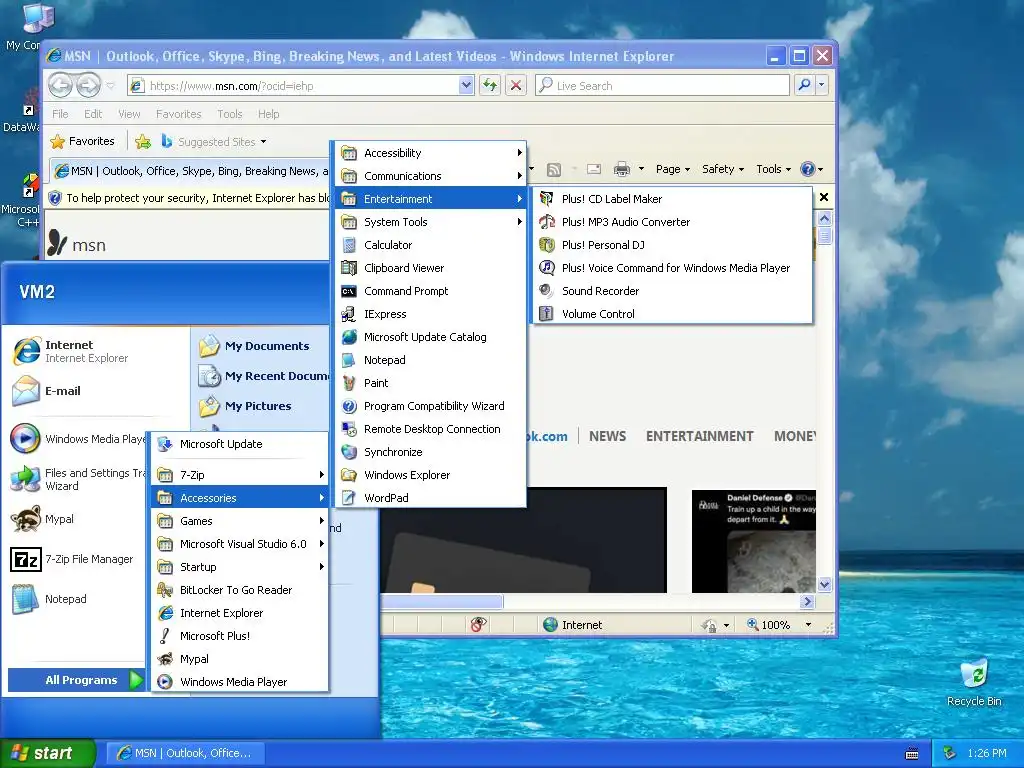Start Plus! Voice Command for Windows Media Player
Viewport: 1024px width, 768px height.
coord(673,268)
